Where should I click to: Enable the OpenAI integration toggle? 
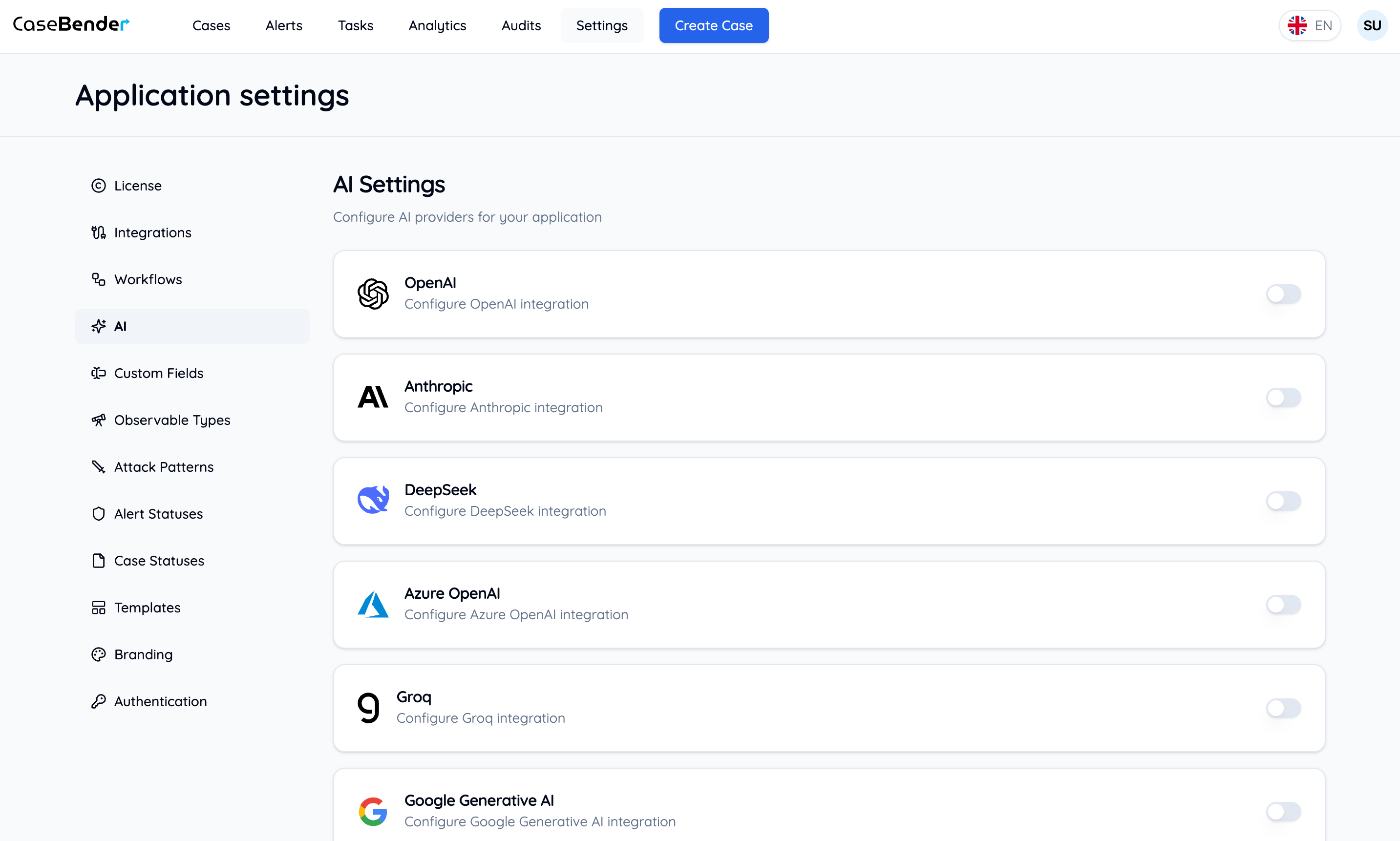(x=1283, y=294)
